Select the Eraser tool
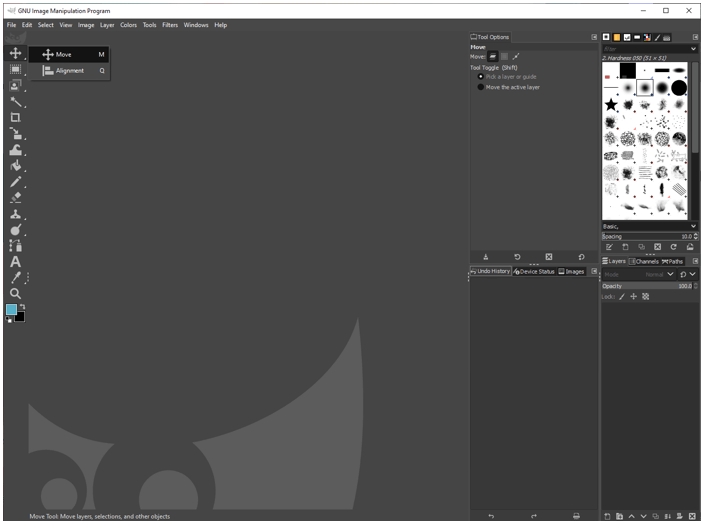The width and height of the screenshot is (702, 521). pyautogui.click(x=16, y=197)
